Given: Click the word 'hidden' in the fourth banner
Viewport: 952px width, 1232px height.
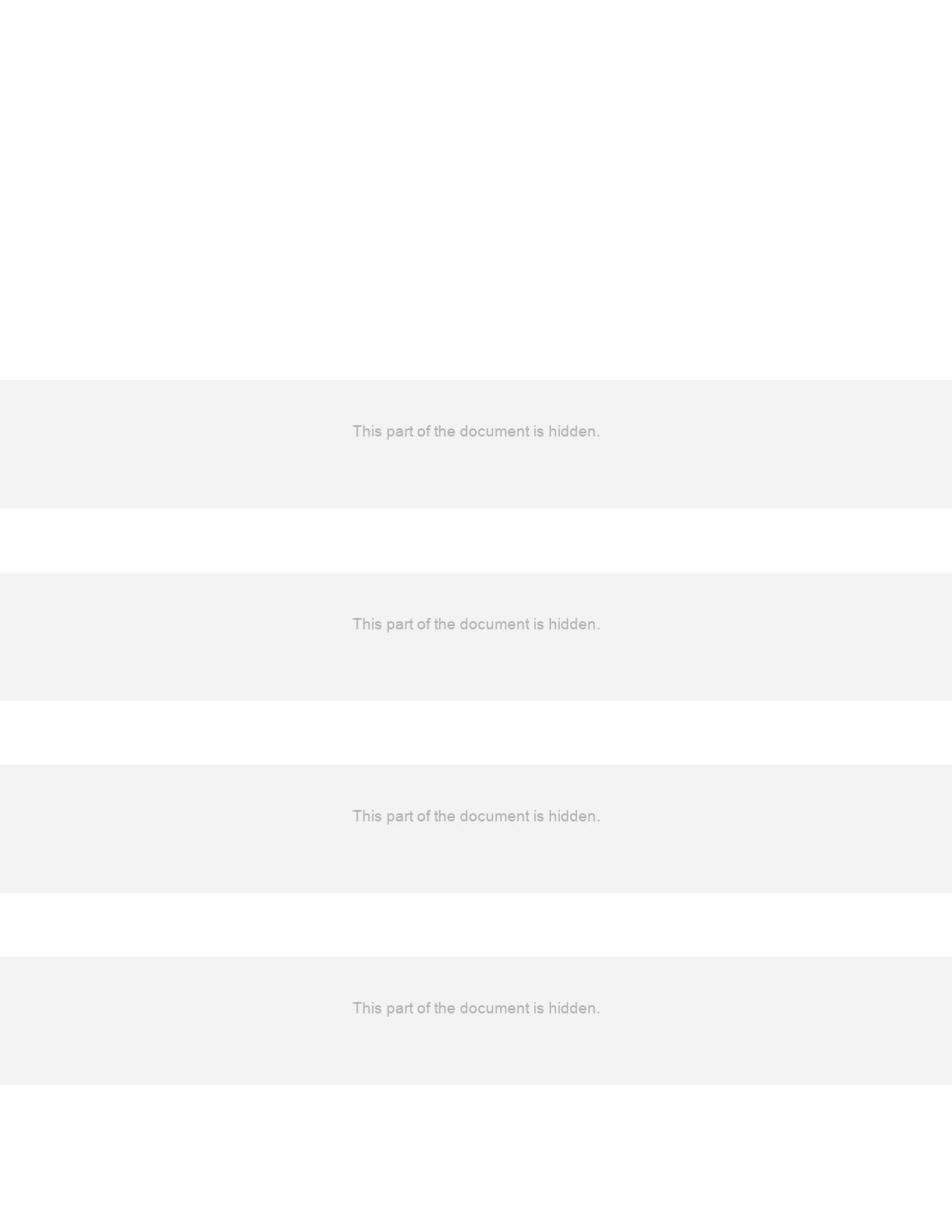Looking at the screenshot, I should (574, 1009).
